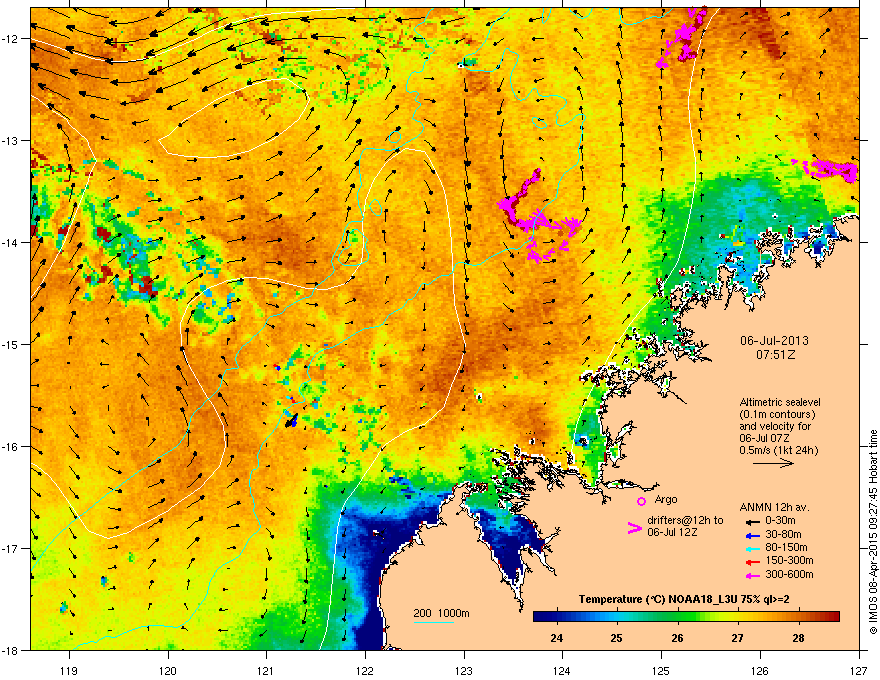Click the dark red end of temperature colorbar
The height and width of the screenshot is (680, 880).
(x=833, y=617)
